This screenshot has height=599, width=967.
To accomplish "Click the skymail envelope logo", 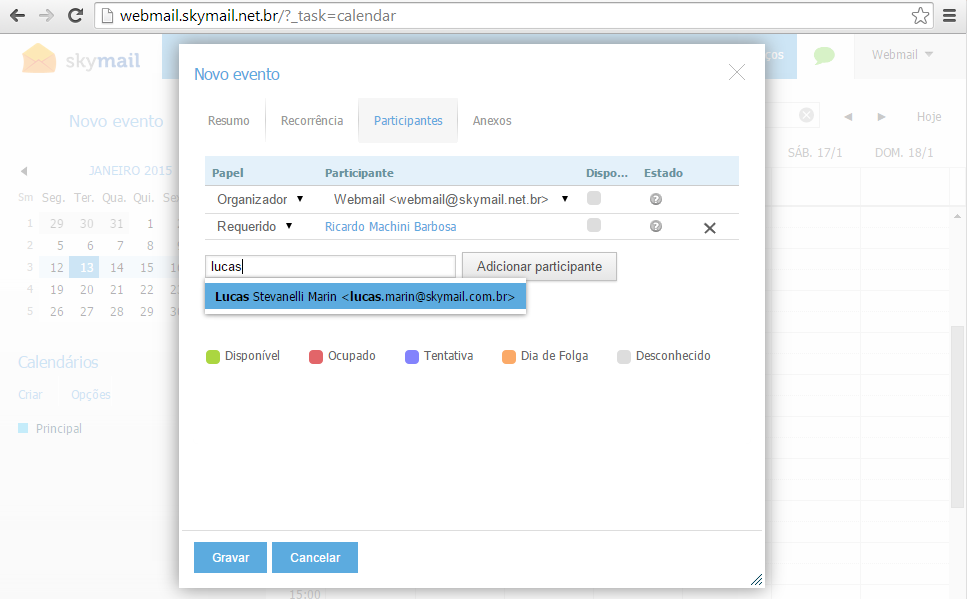I will pyautogui.click(x=39, y=59).
